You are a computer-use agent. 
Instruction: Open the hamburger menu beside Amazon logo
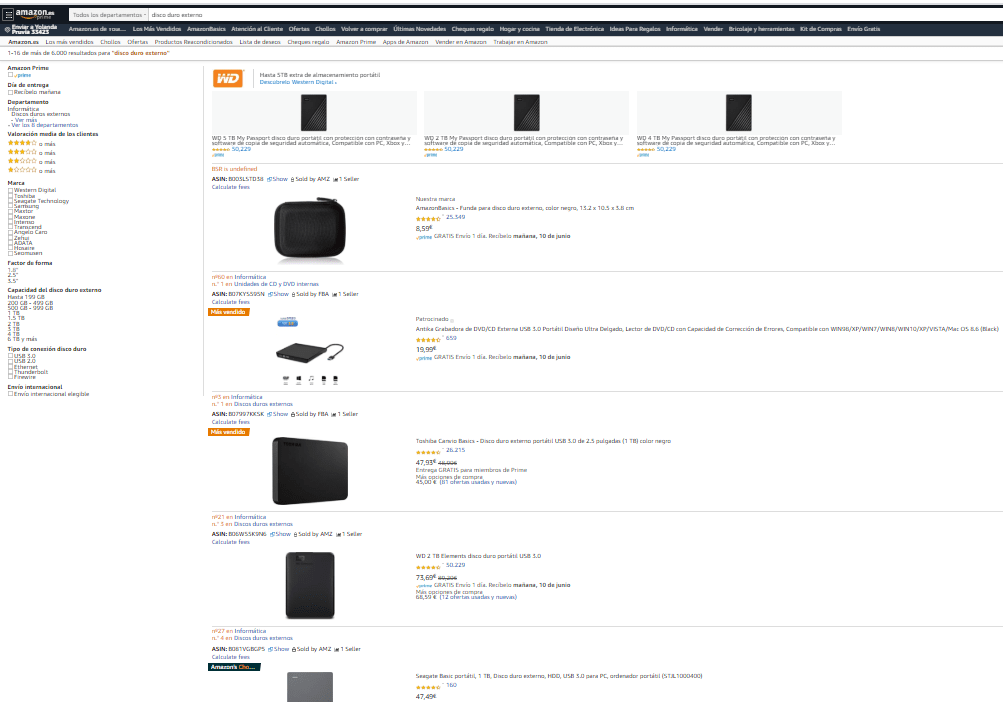tap(8, 14)
